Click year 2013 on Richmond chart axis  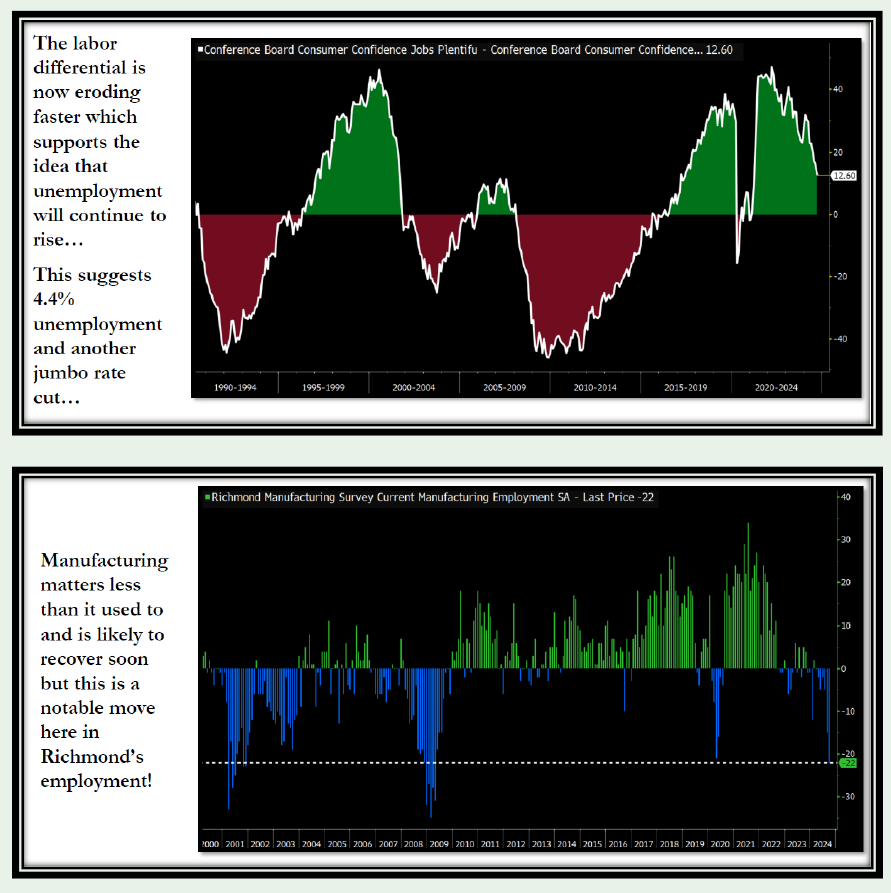(x=541, y=844)
